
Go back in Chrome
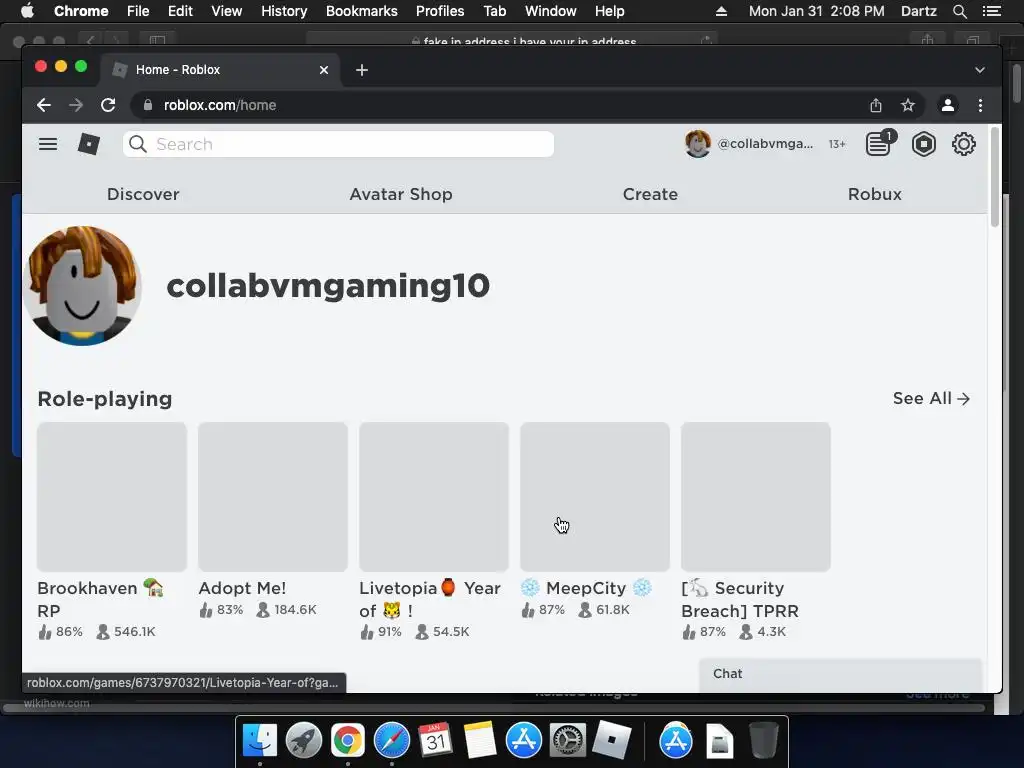tap(44, 105)
